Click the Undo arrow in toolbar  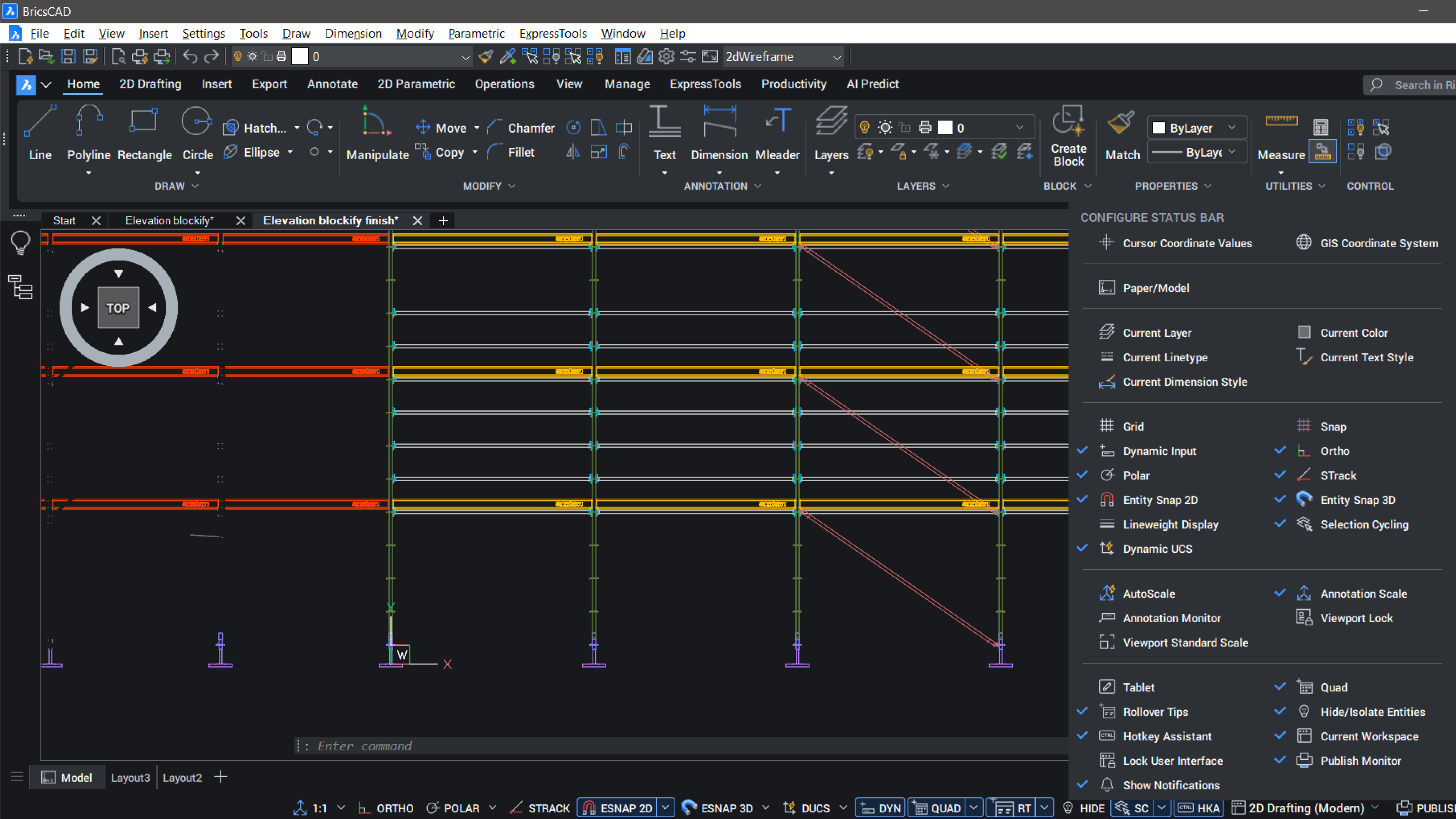(x=190, y=56)
